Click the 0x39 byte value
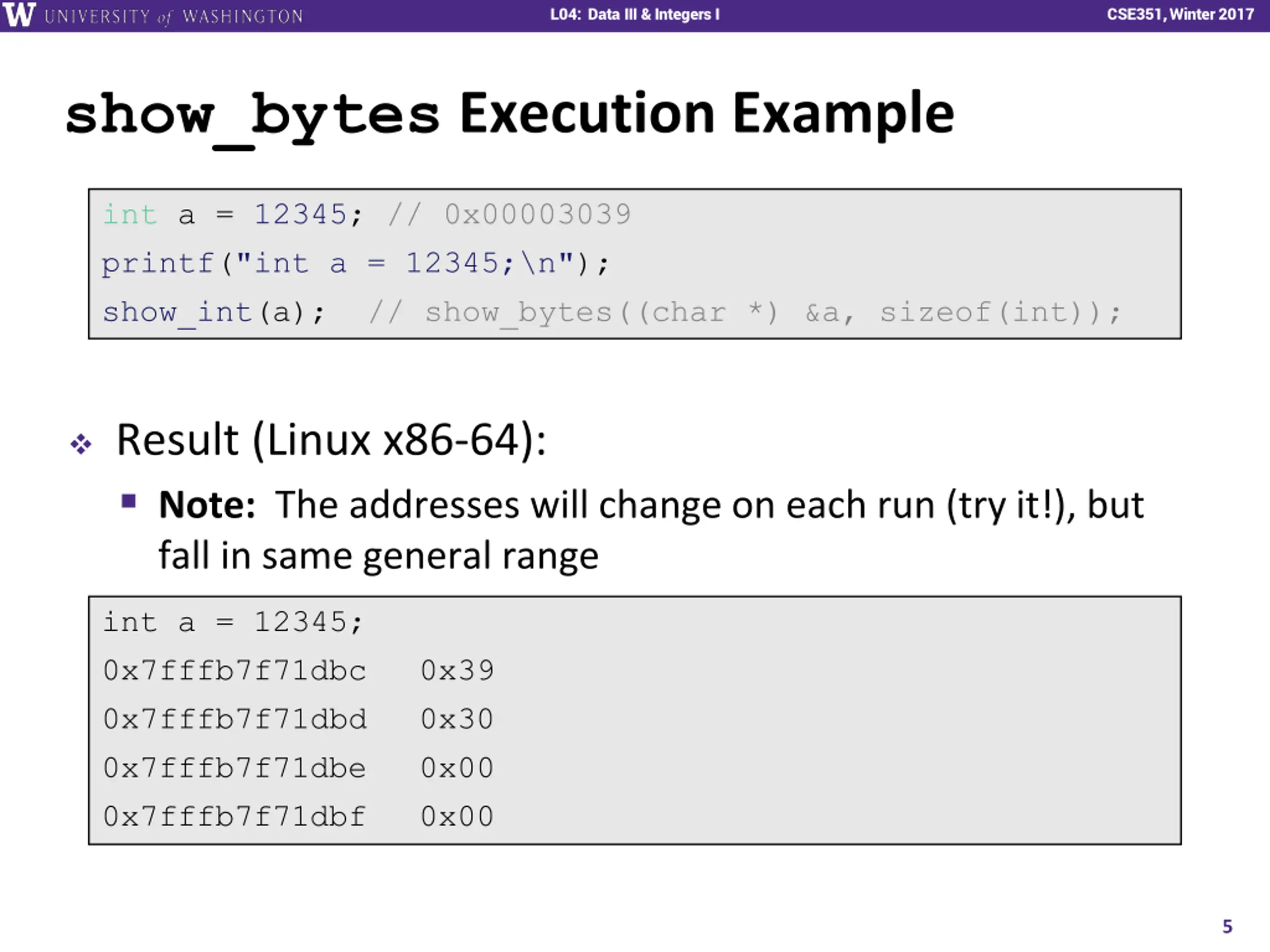This screenshot has width=1270, height=952. click(x=457, y=671)
